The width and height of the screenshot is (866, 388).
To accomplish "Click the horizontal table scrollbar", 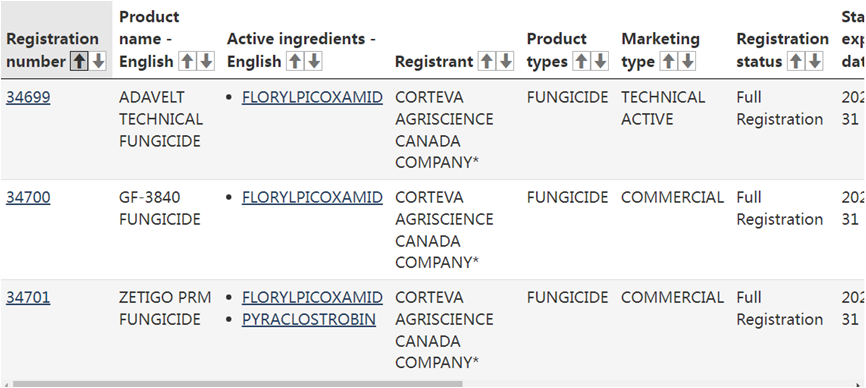I will [237, 384].
